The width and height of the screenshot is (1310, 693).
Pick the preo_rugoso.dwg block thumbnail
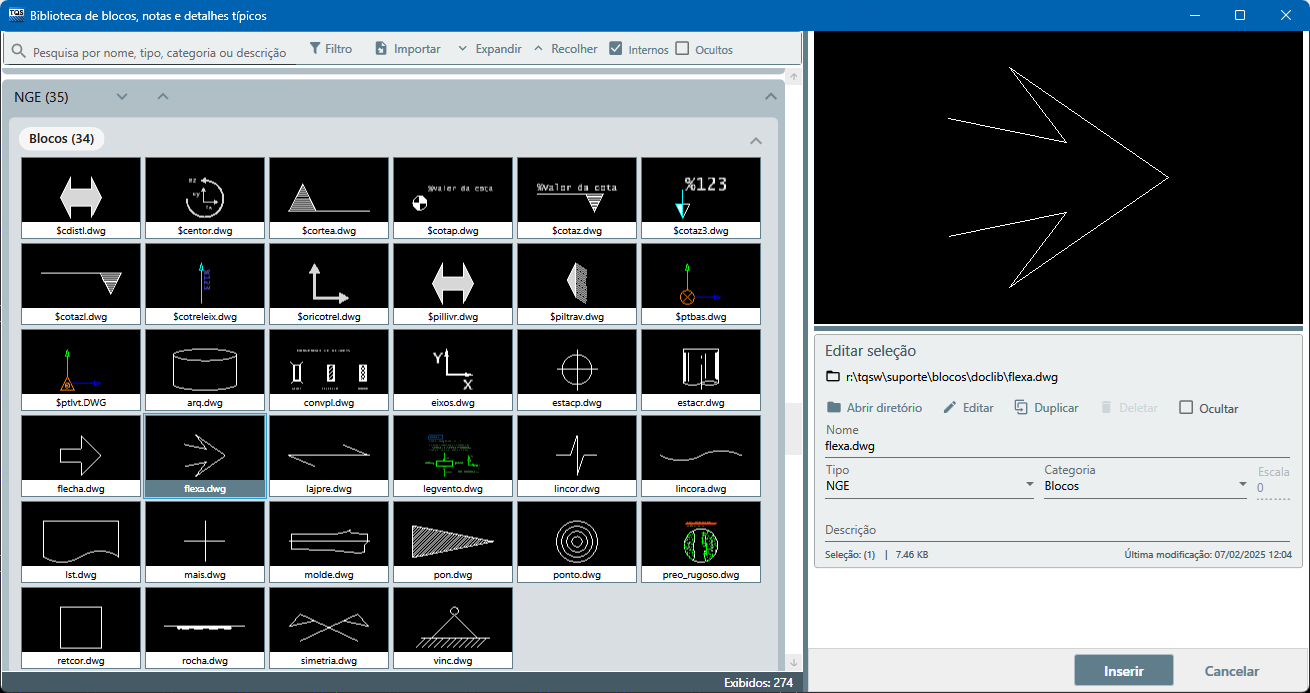point(700,541)
